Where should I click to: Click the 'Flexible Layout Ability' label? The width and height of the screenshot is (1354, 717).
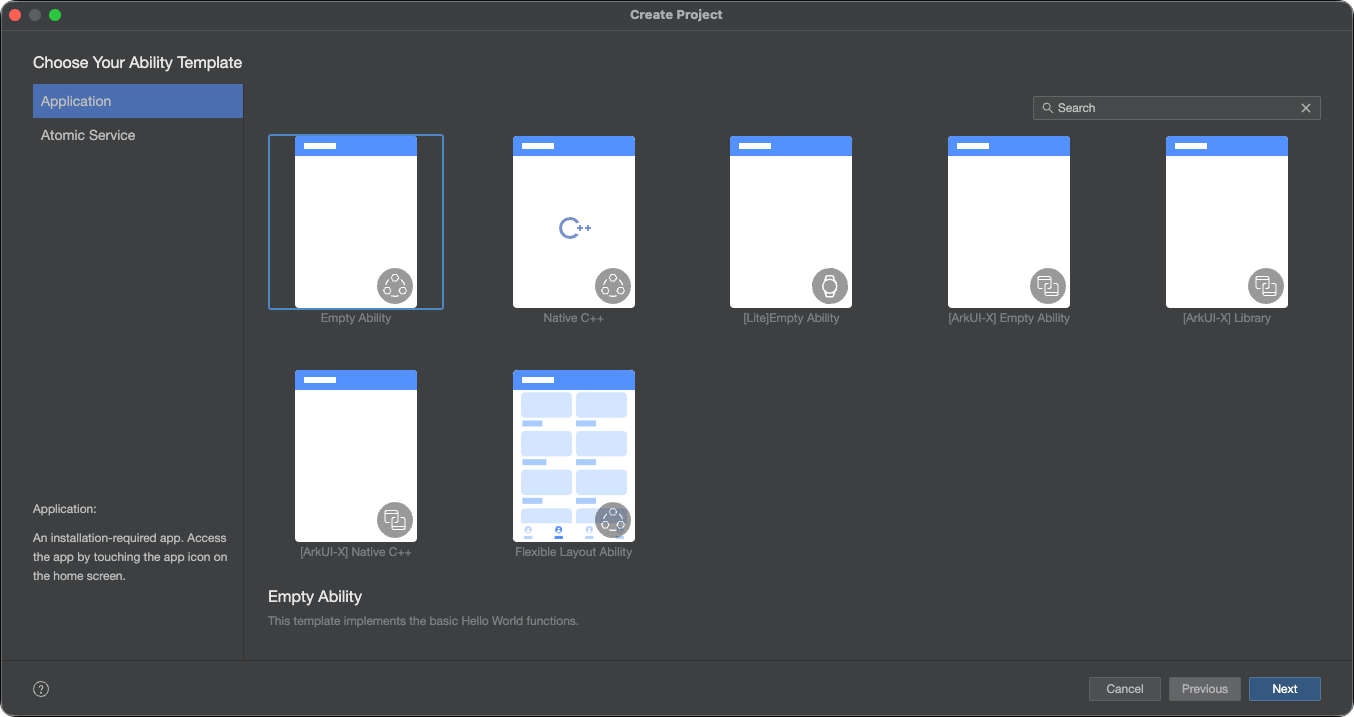click(574, 552)
